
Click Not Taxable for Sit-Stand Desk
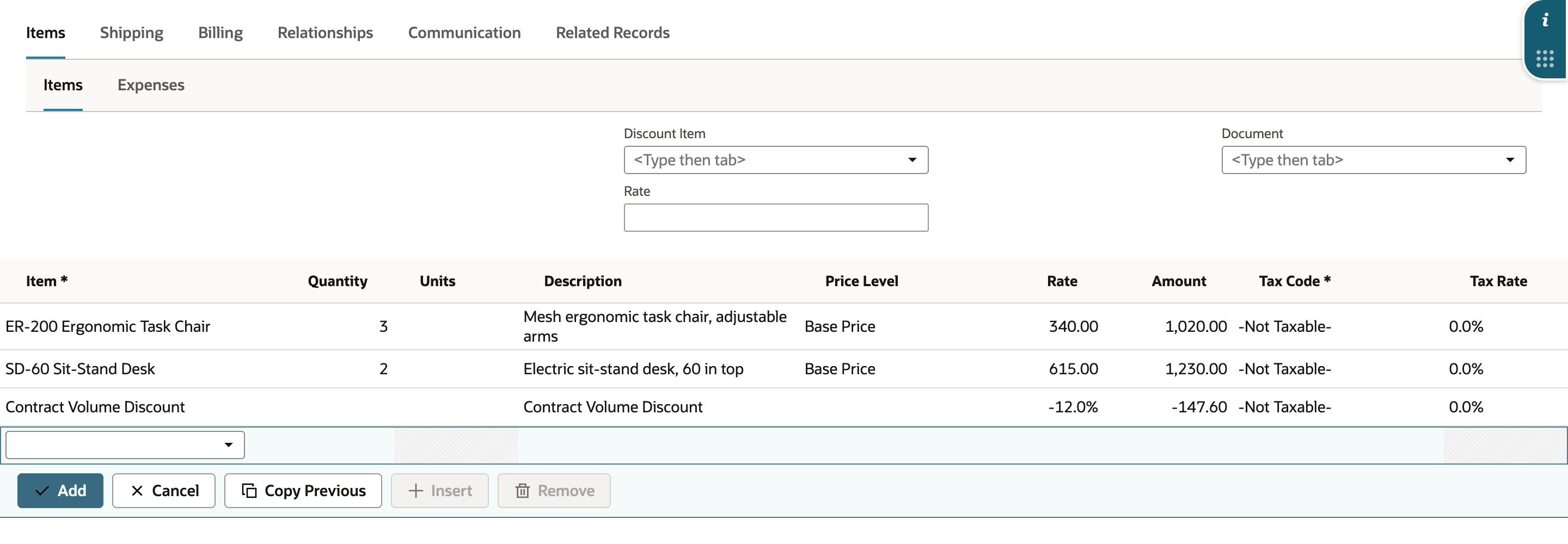tap(1285, 369)
